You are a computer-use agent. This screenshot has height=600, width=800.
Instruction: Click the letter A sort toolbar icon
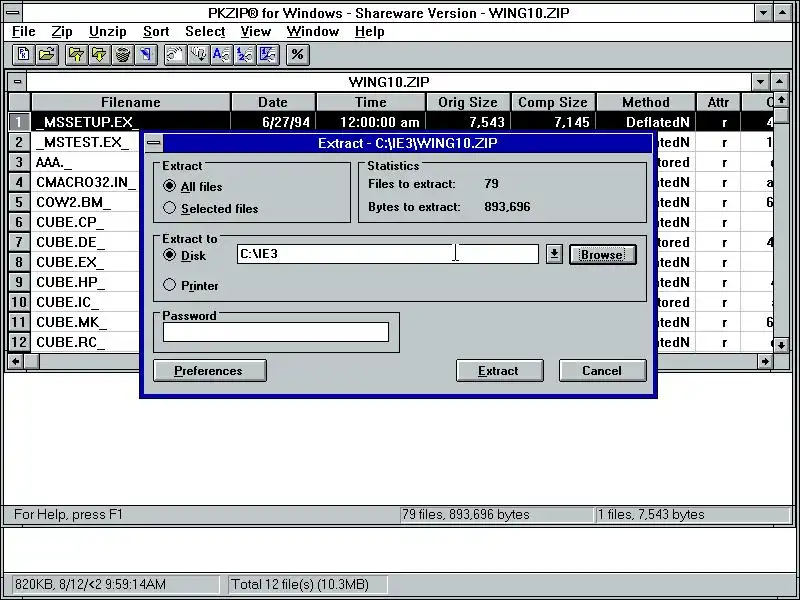coord(221,55)
